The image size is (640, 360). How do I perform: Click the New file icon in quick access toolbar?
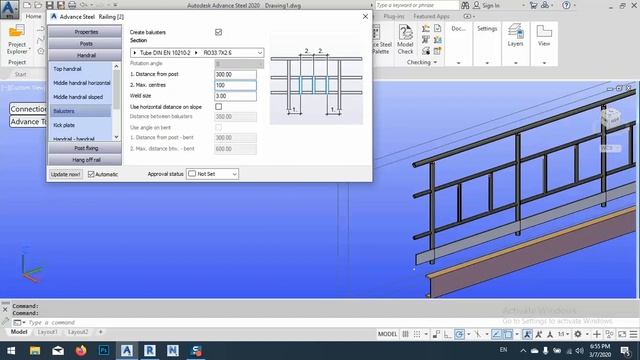pyautogui.click(x=27, y=5)
